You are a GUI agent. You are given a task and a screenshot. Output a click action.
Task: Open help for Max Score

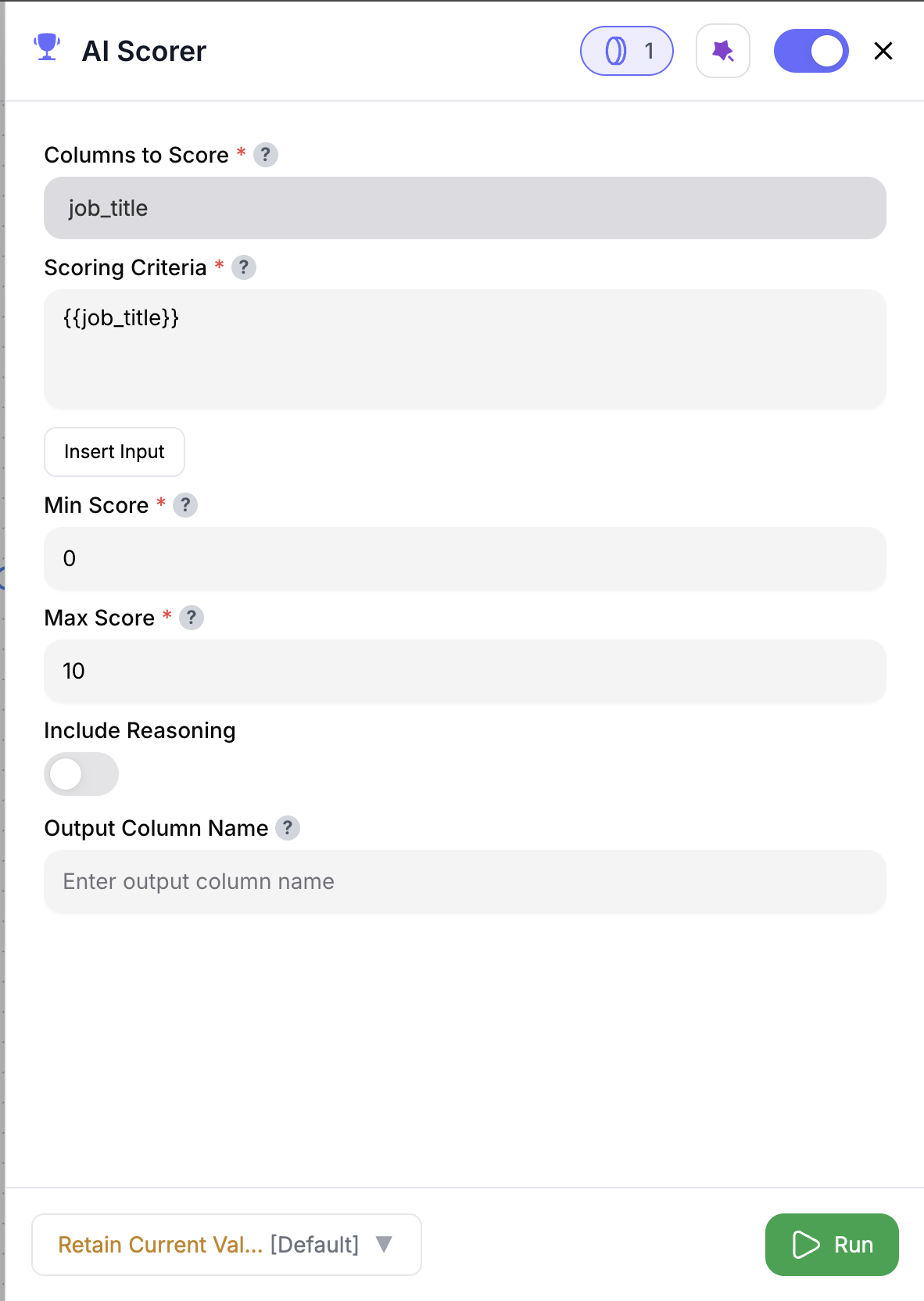192,618
